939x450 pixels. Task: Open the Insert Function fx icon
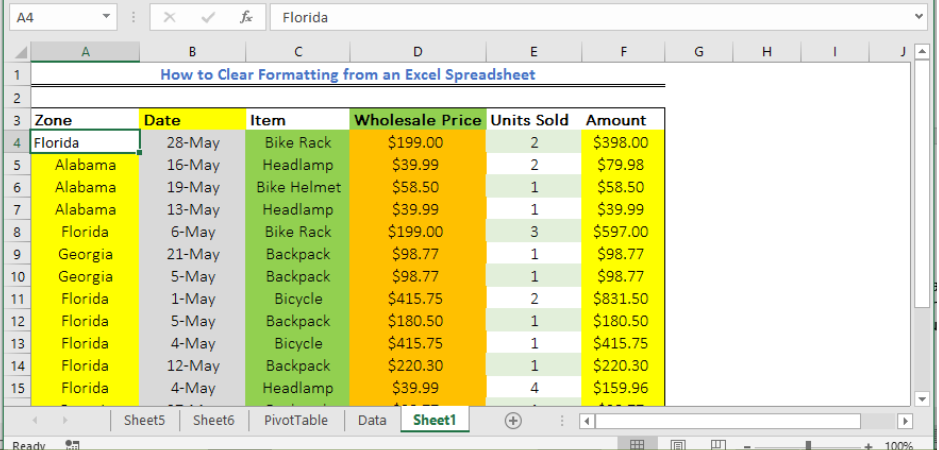point(246,17)
